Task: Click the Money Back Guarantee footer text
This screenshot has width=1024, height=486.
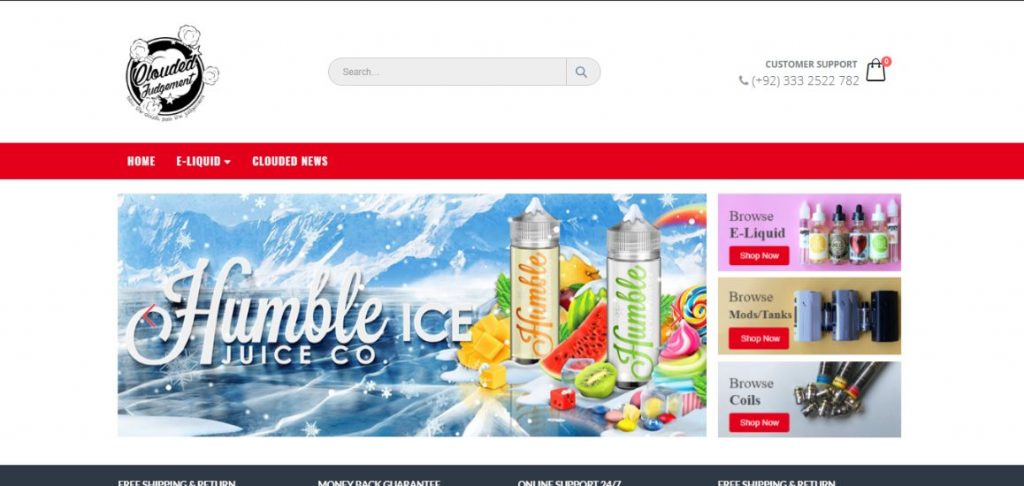Action: [x=379, y=483]
